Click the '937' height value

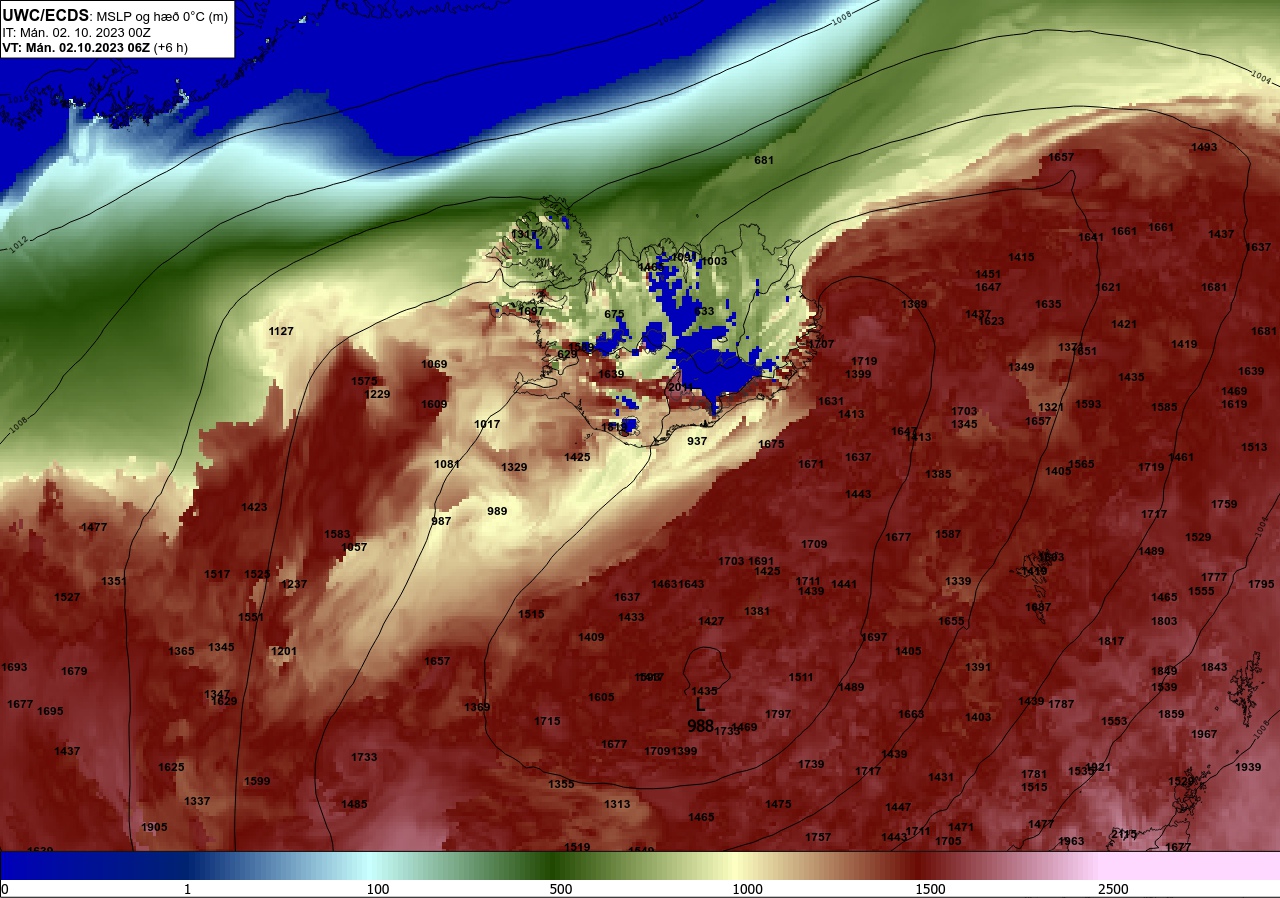coord(697,441)
